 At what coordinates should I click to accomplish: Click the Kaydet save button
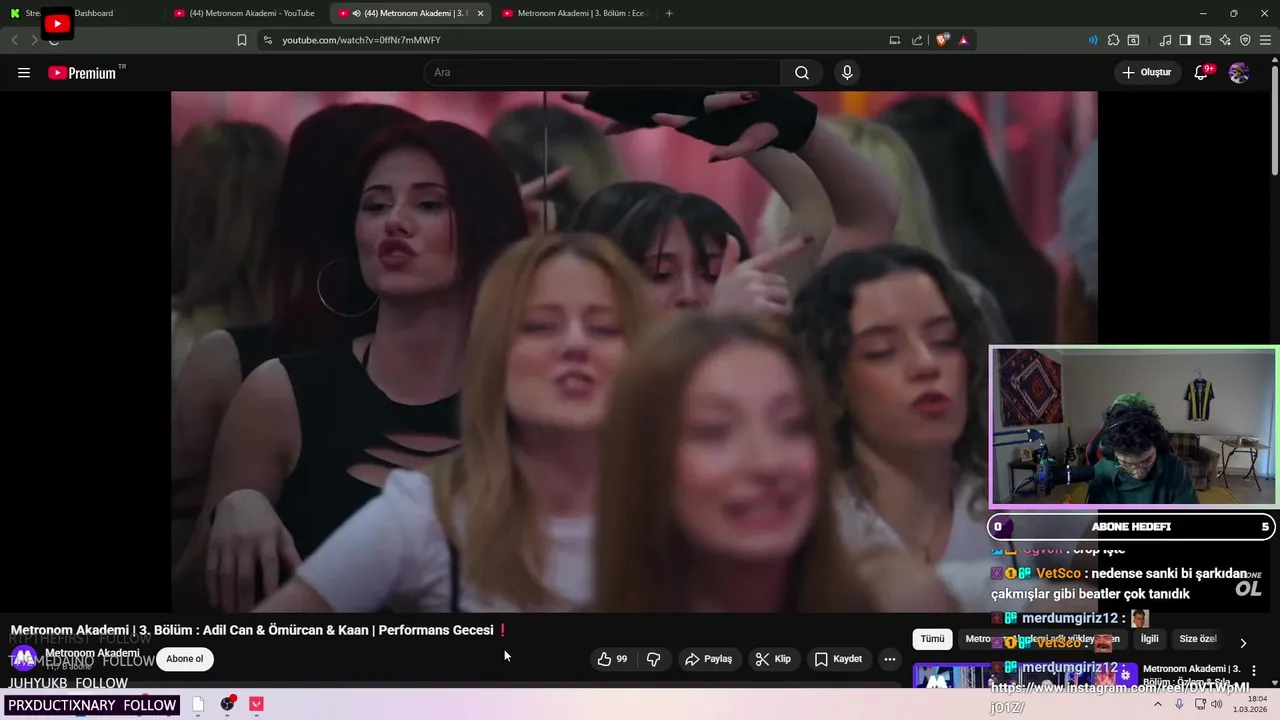point(838,659)
